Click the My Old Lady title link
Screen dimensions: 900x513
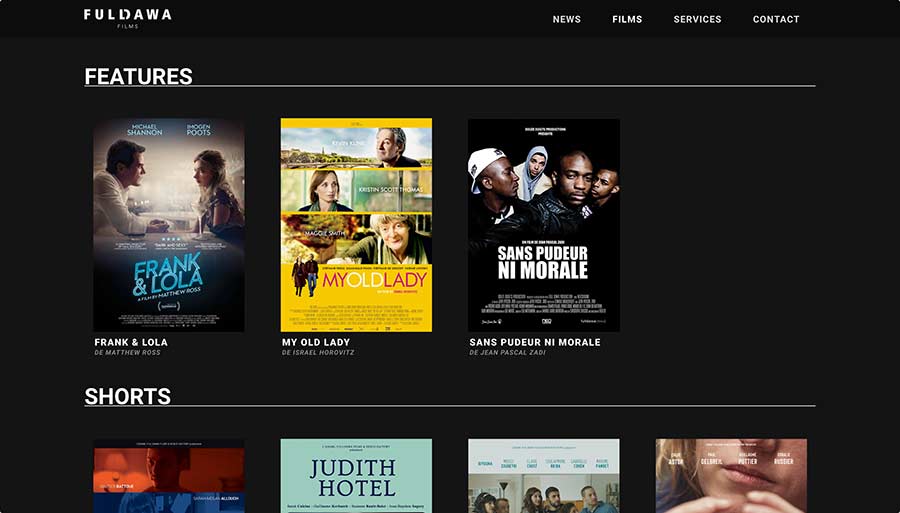click(x=316, y=342)
